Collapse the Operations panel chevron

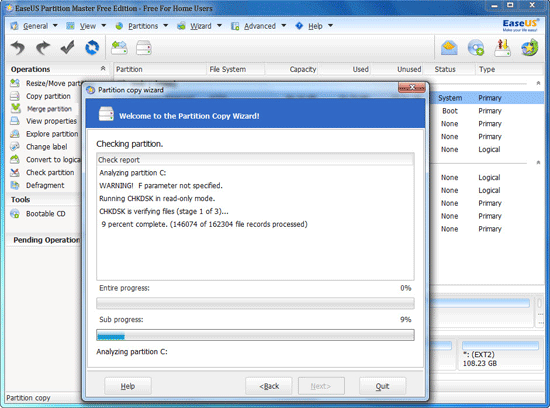click(x=103, y=68)
